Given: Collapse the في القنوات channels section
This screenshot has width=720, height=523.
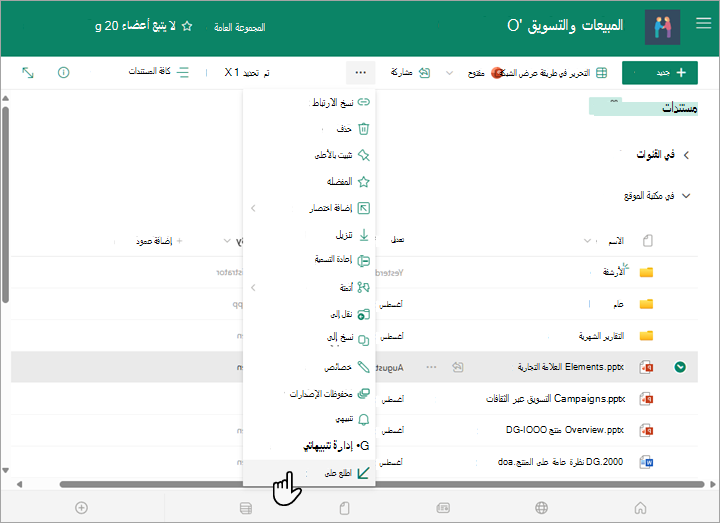Looking at the screenshot, I should pyautogui.click(x=686, y=155).
